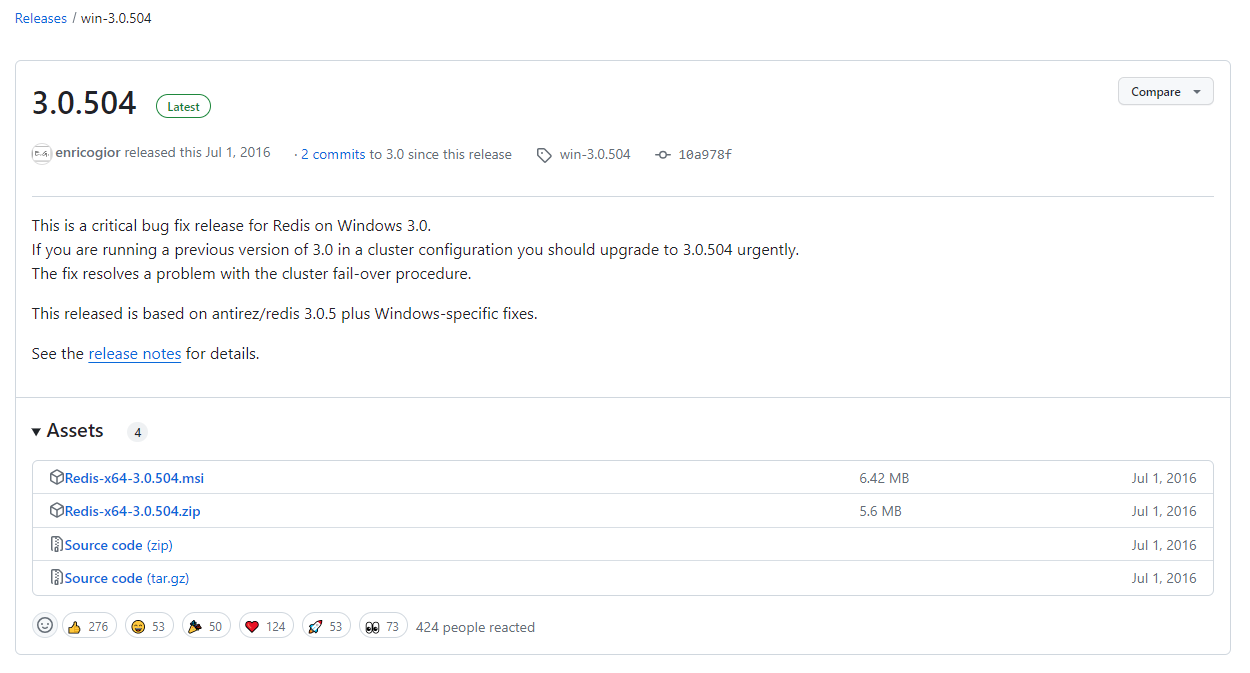Toggle the rocket reaction 53
The width and height of the screenshot is (1250, 673).
click(x=327, y=626)
